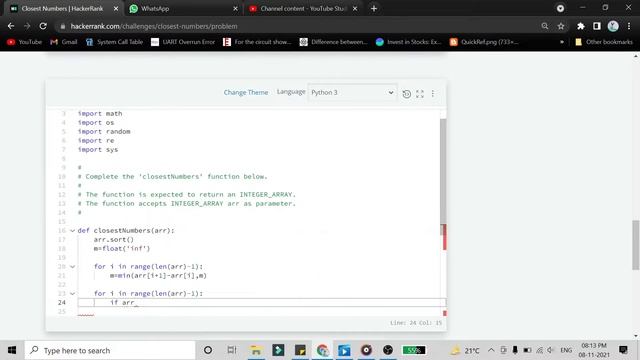Open Task View on the taskbar

pos(232,350)
